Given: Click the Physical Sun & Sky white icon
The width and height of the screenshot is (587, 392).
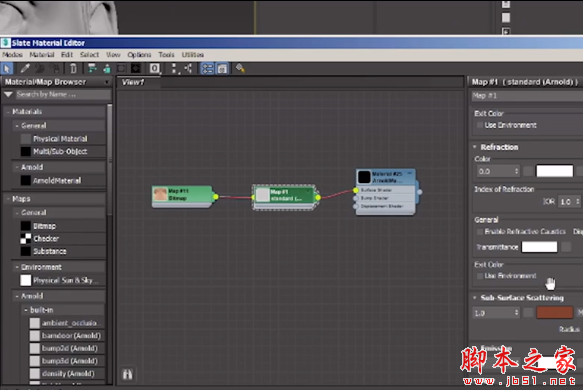Looking at the screenshot, I should (26, 280).
